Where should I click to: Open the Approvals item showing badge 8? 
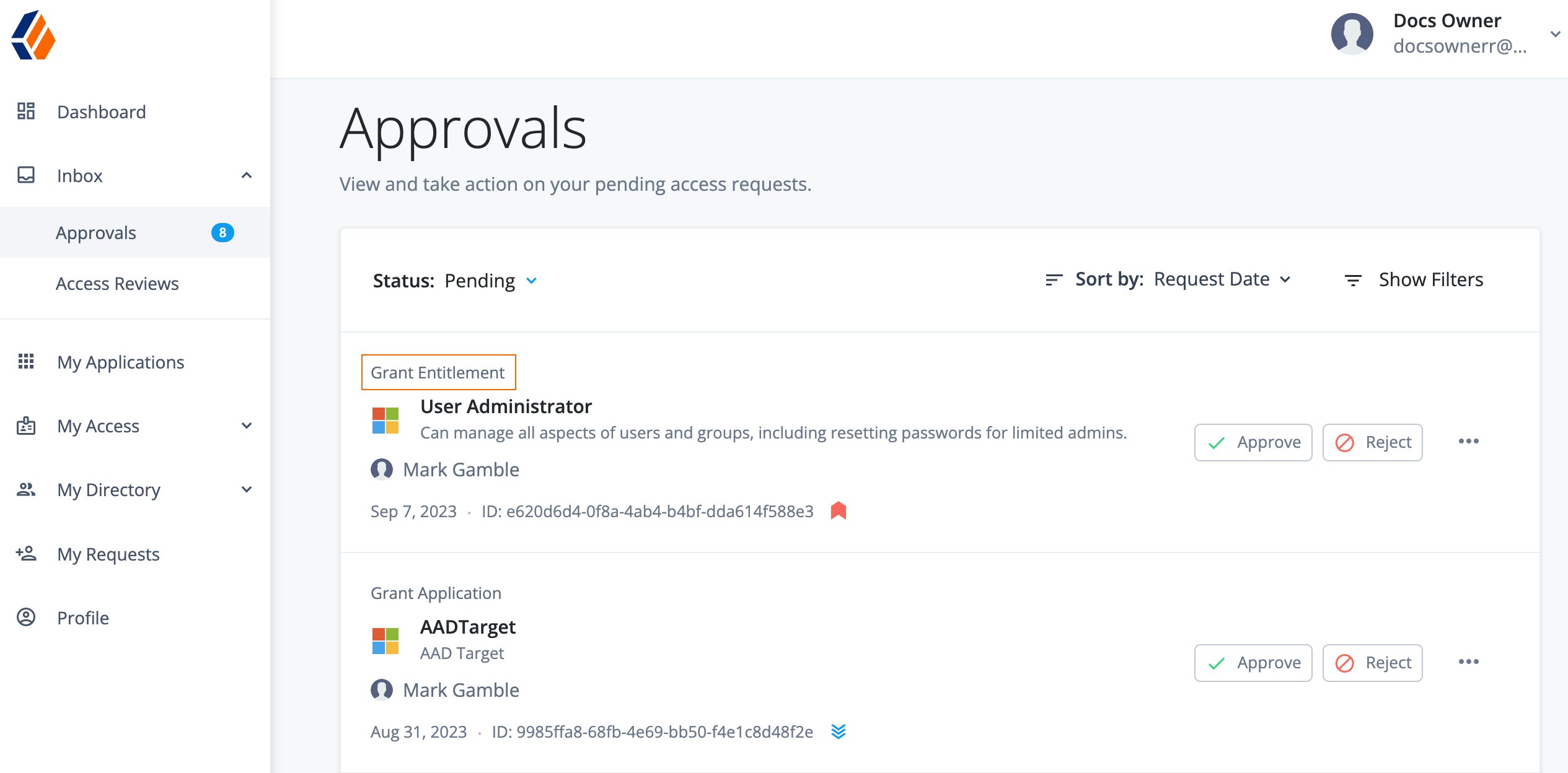[96, 232]
